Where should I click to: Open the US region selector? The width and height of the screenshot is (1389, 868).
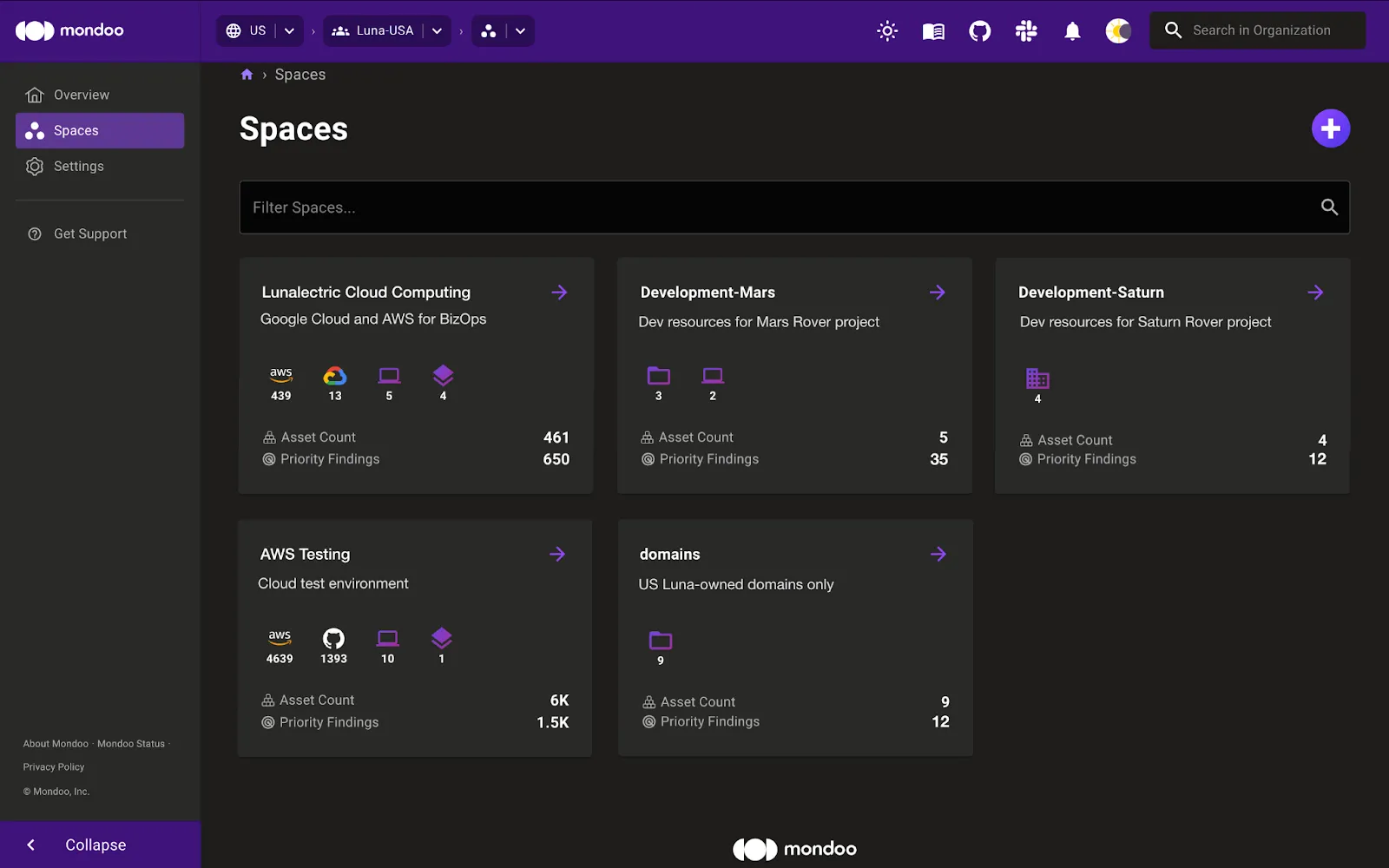(247, 30)
